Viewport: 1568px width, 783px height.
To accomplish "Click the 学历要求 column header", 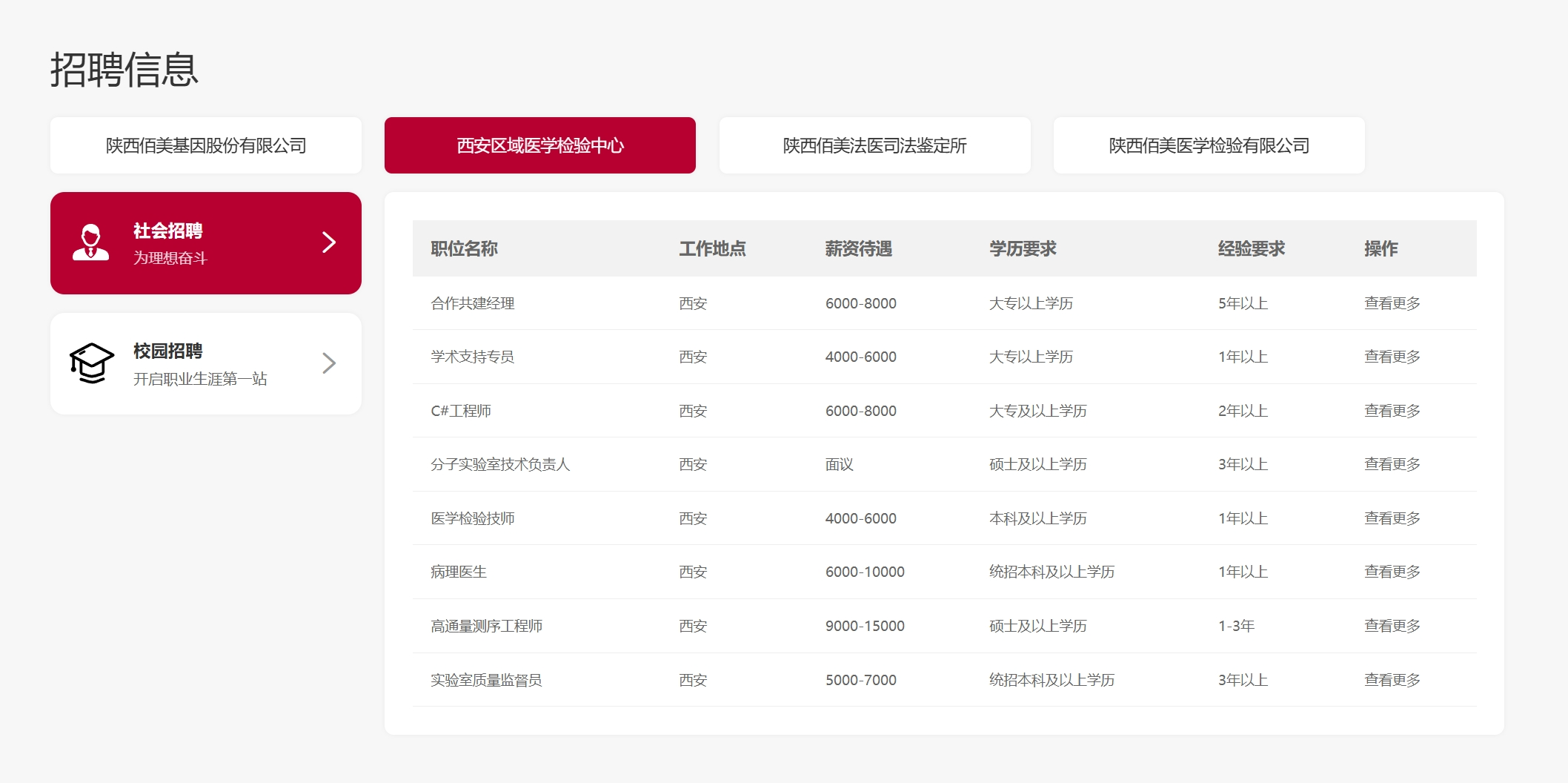I will click(x=1023, y=248).
